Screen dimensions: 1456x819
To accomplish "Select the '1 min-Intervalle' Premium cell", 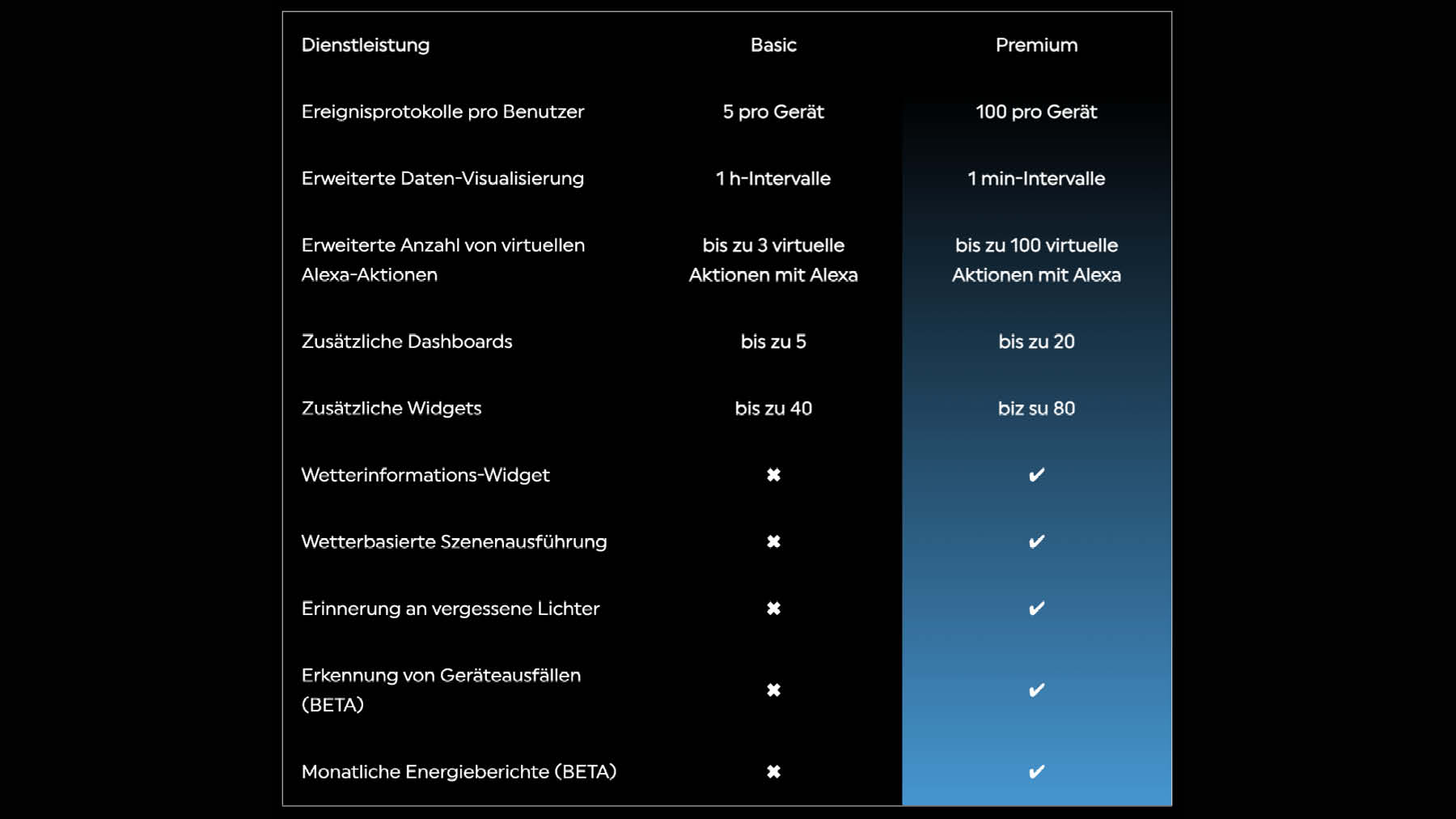I will (x=1036, y=179).
